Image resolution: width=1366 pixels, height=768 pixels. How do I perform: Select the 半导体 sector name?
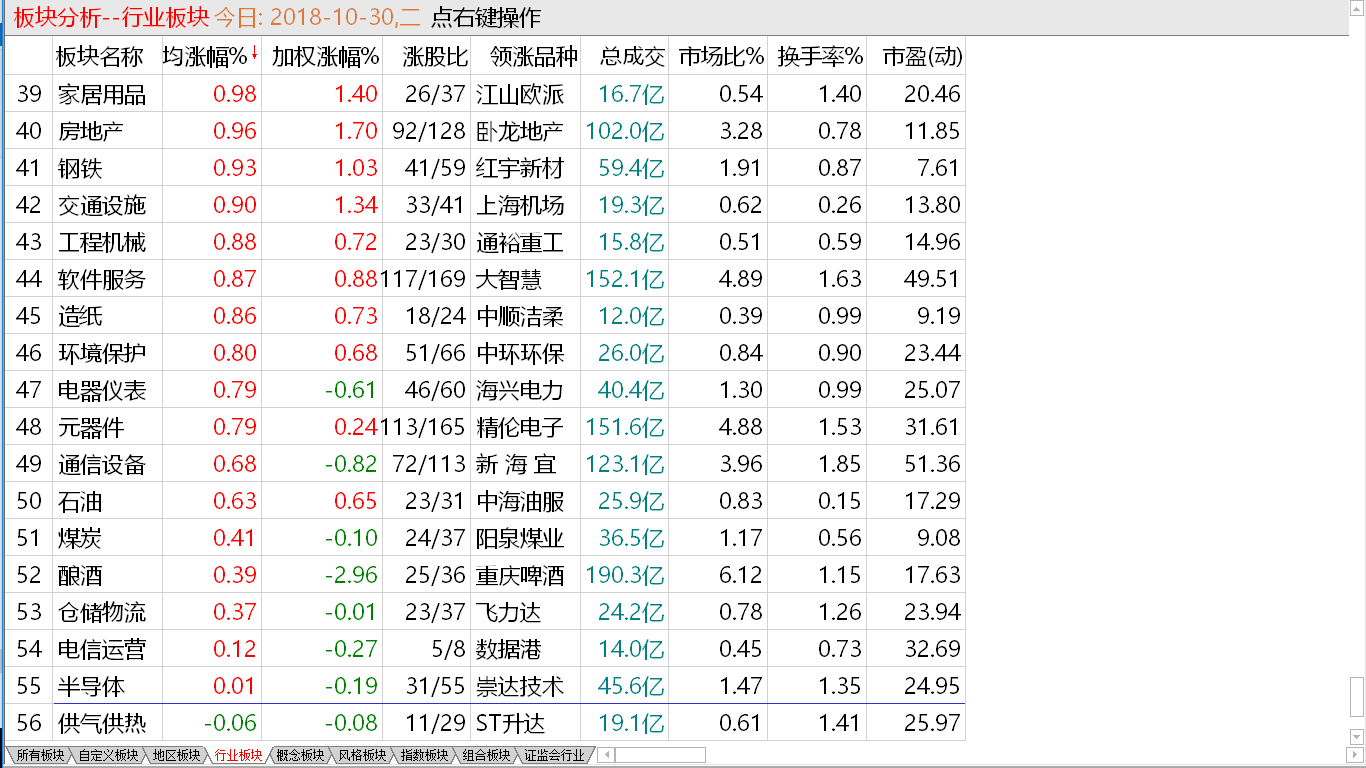(x=91, y=686)
